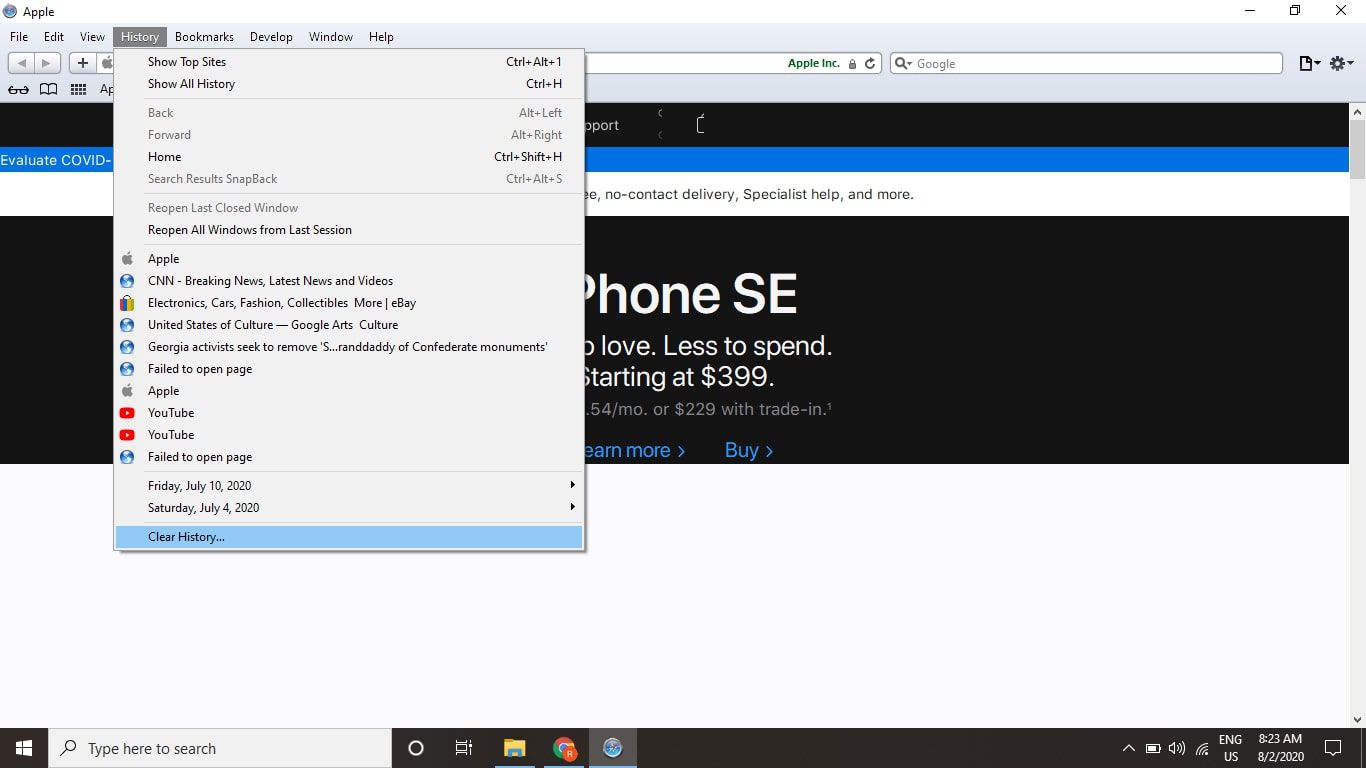Screen dimensions: 1366x768
Task: Open the page menu icon
Action: click(1309, 63)
